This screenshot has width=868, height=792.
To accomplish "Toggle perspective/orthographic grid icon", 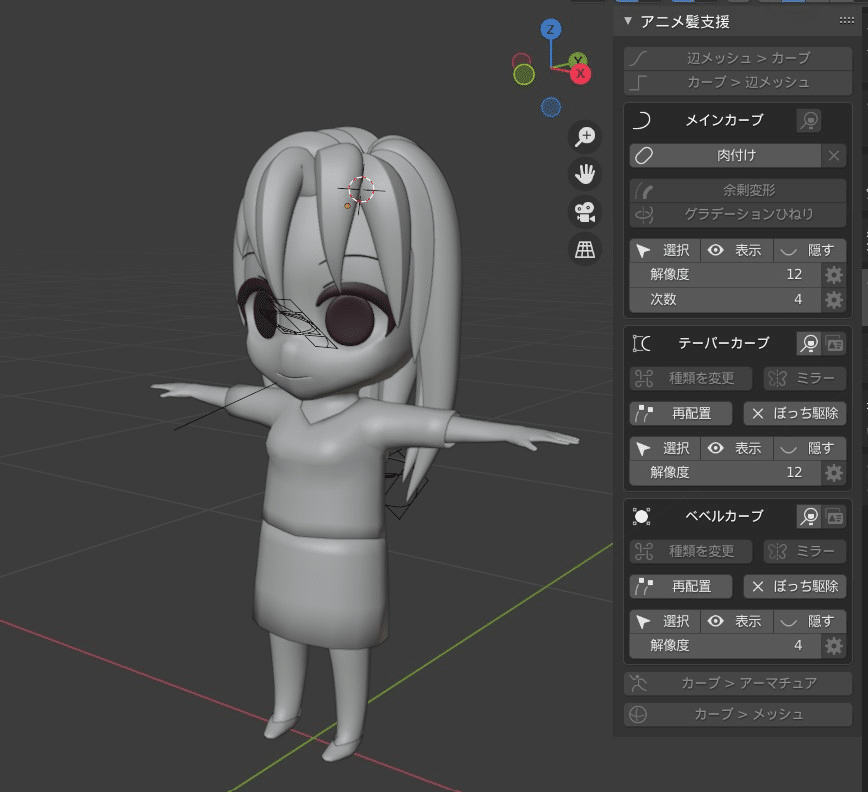I will (x=585, y=250).
